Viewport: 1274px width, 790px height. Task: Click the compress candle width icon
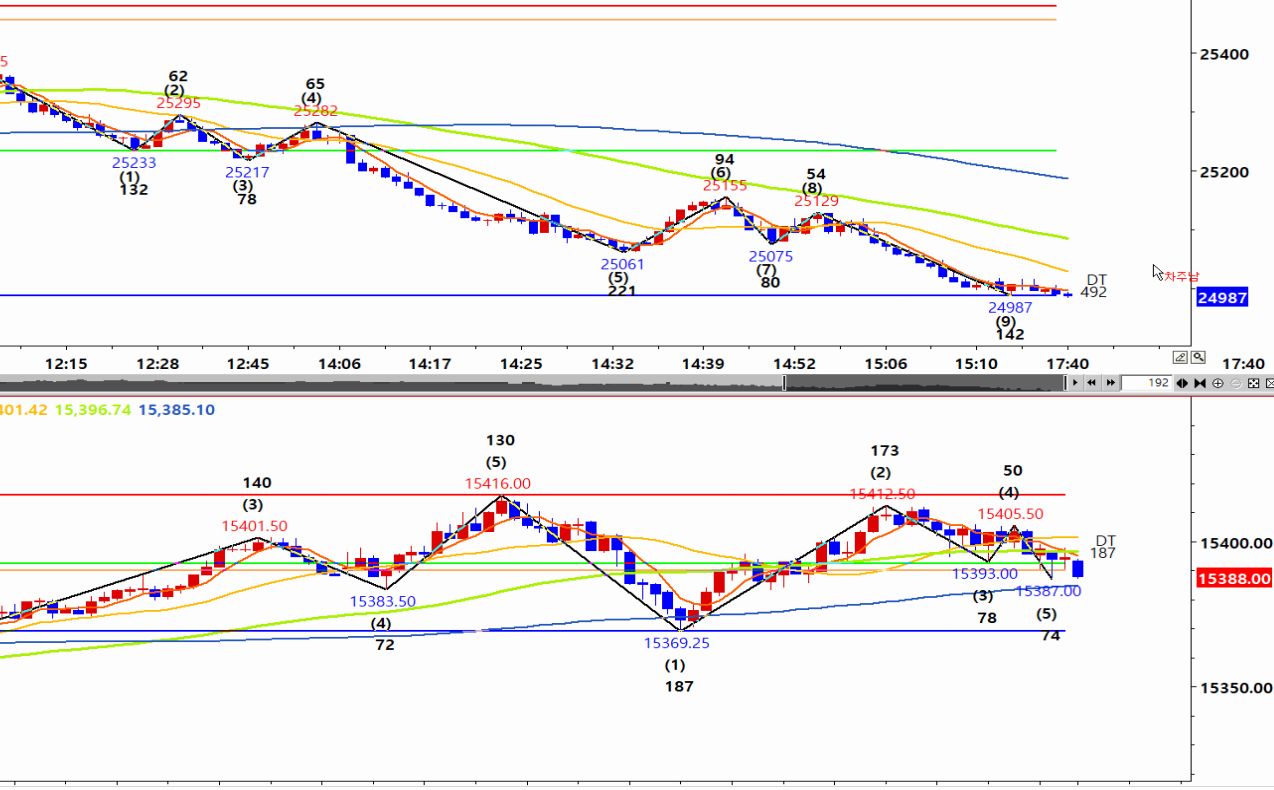pyautogui.click(x=1200, y=383)
